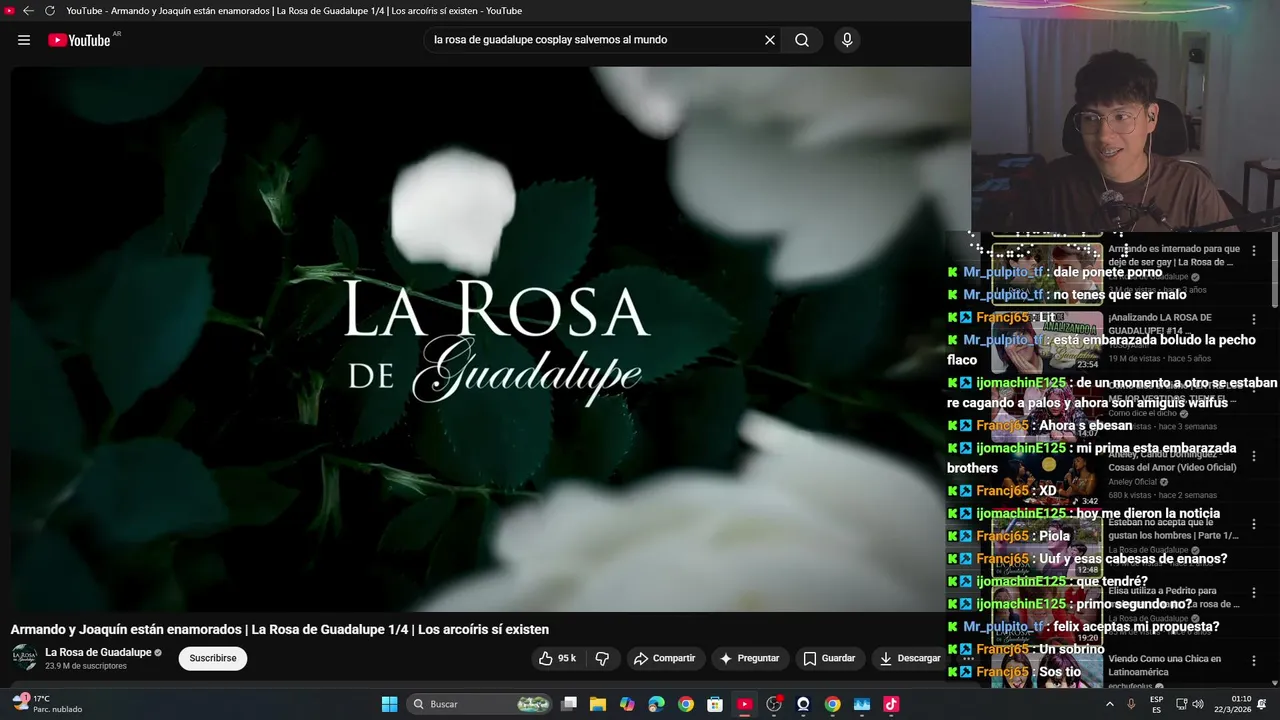Open options menu for 'Cosas del Amor' video
This screenshot has height=720, width=1280.
tap(1254, 455)
